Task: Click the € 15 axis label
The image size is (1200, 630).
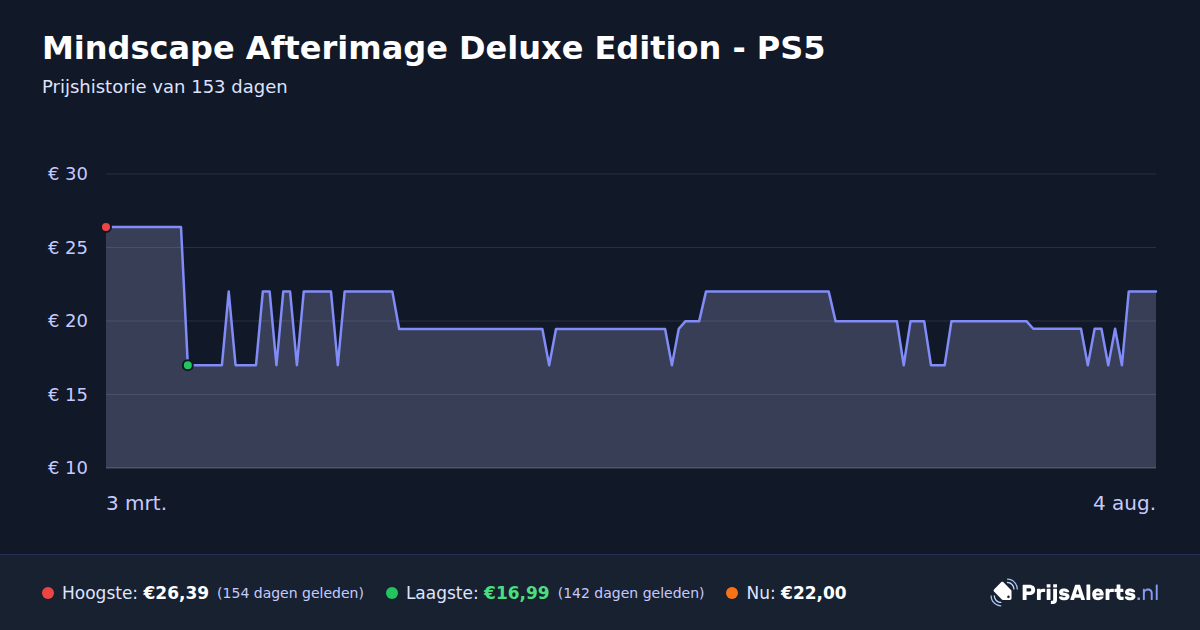Action: 68,394
